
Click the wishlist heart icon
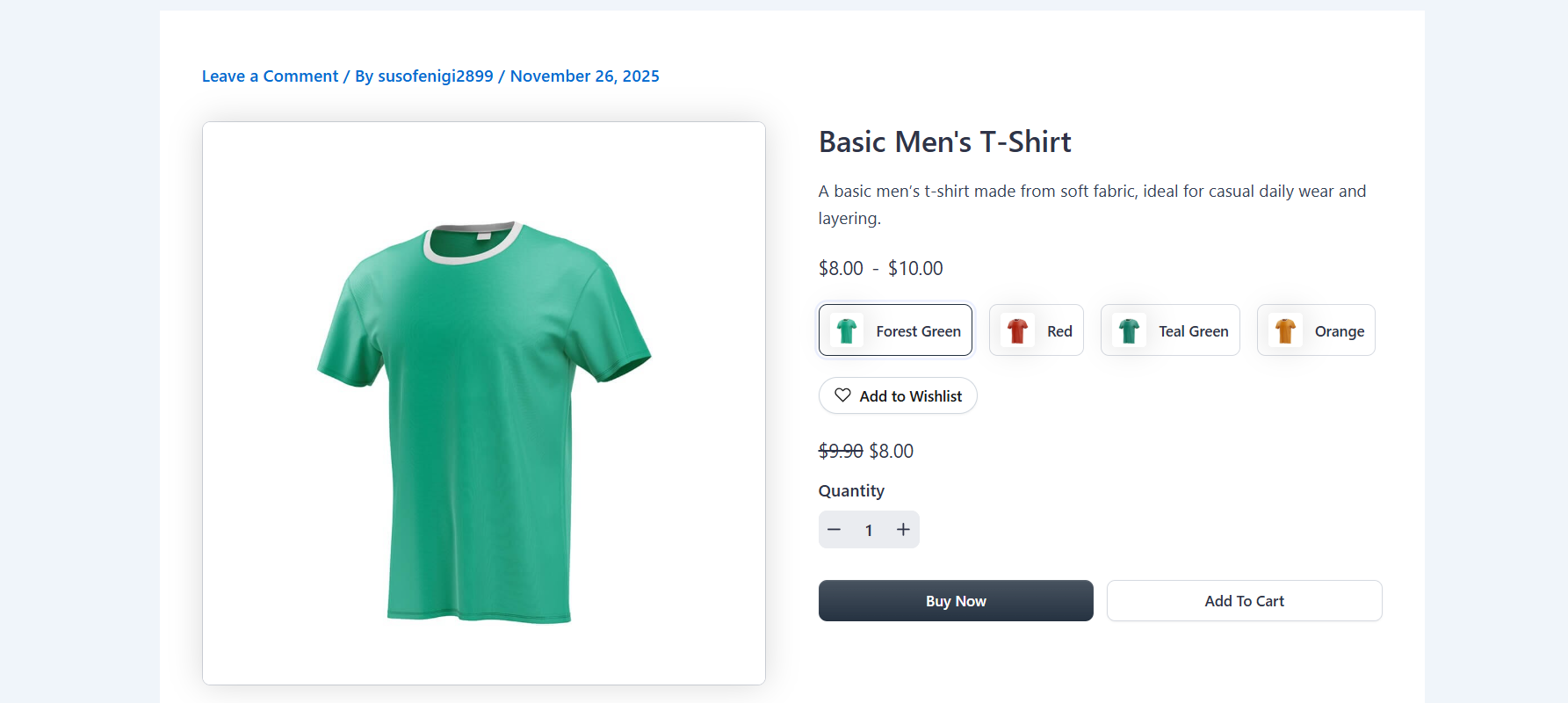click(842, 395)
